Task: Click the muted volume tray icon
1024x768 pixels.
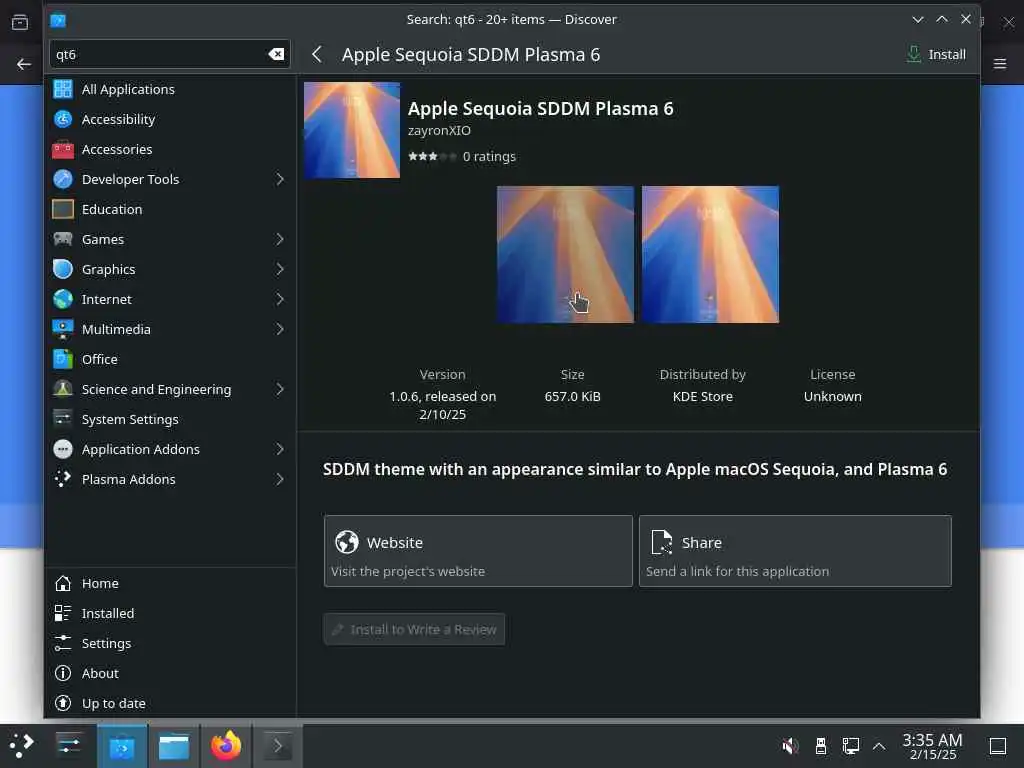Action: click(790, 745)
